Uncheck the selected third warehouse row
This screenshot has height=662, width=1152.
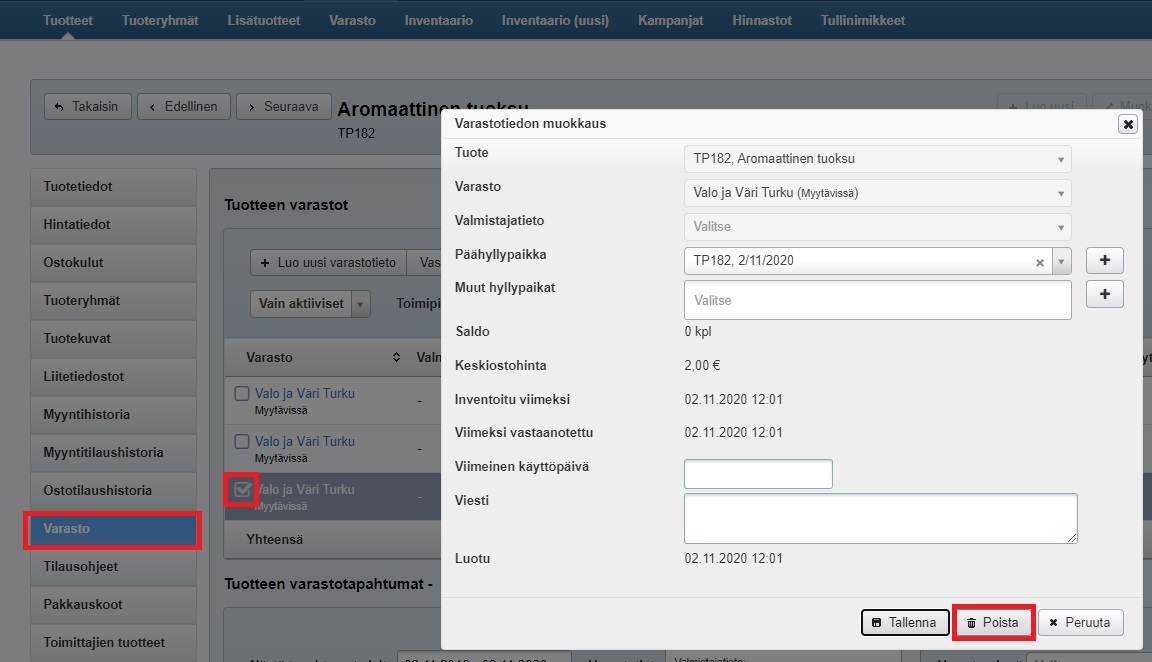pyautogui.click(x=241, y=490)
